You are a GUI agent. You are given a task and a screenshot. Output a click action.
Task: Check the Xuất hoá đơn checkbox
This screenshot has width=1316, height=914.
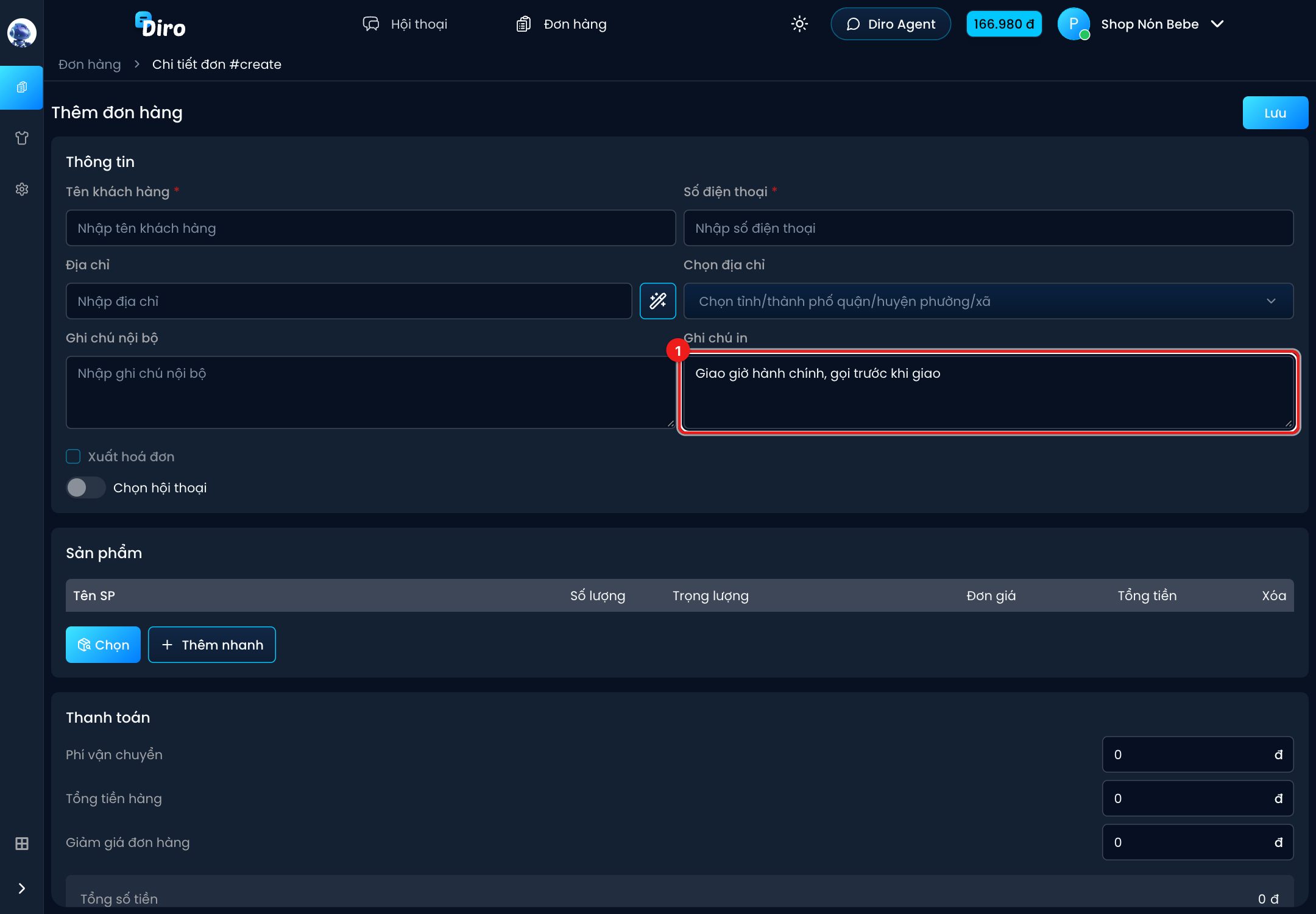73,456
